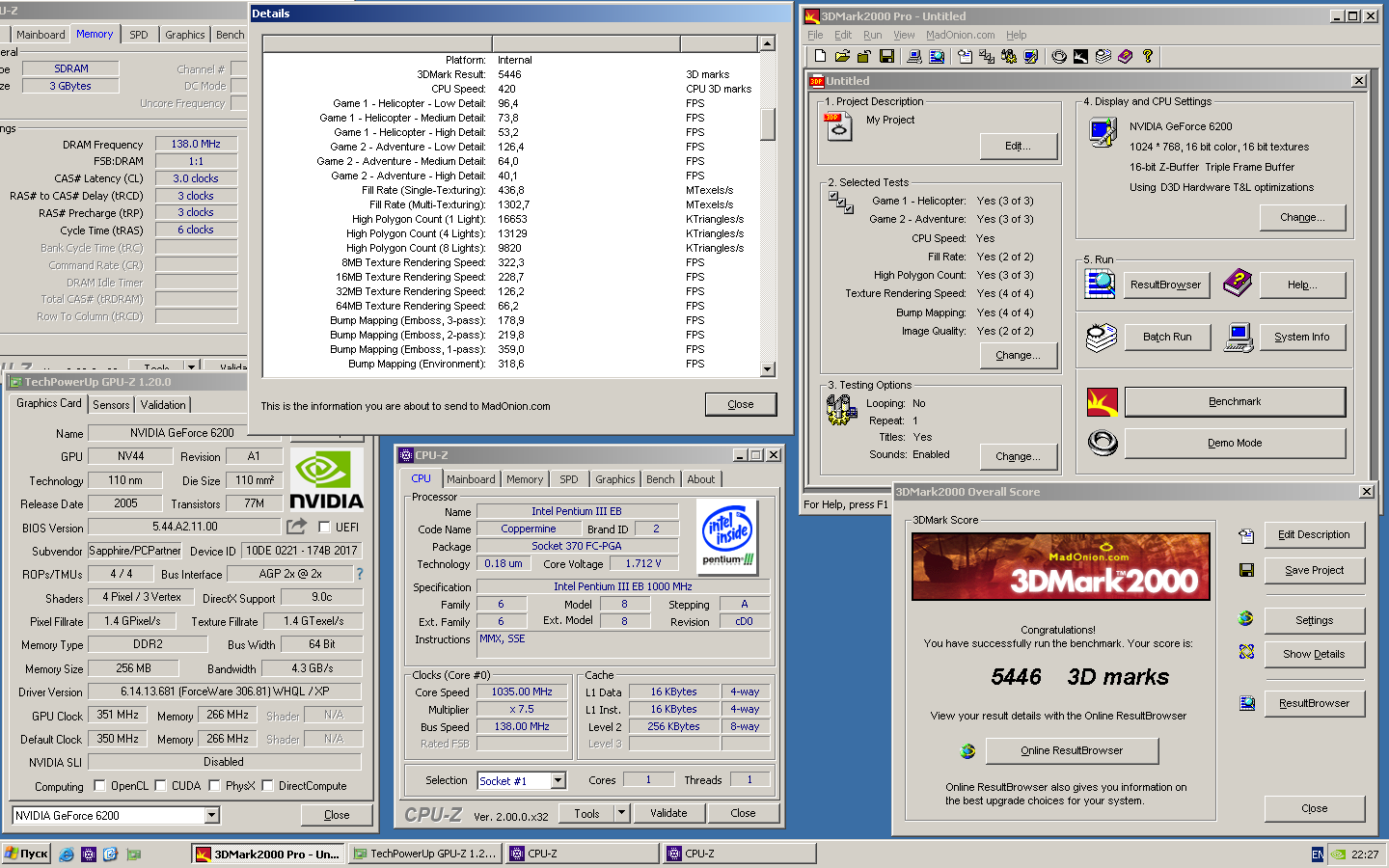
Task: Switch to Validation tab in GPU-Z
Action: (163, 405)
